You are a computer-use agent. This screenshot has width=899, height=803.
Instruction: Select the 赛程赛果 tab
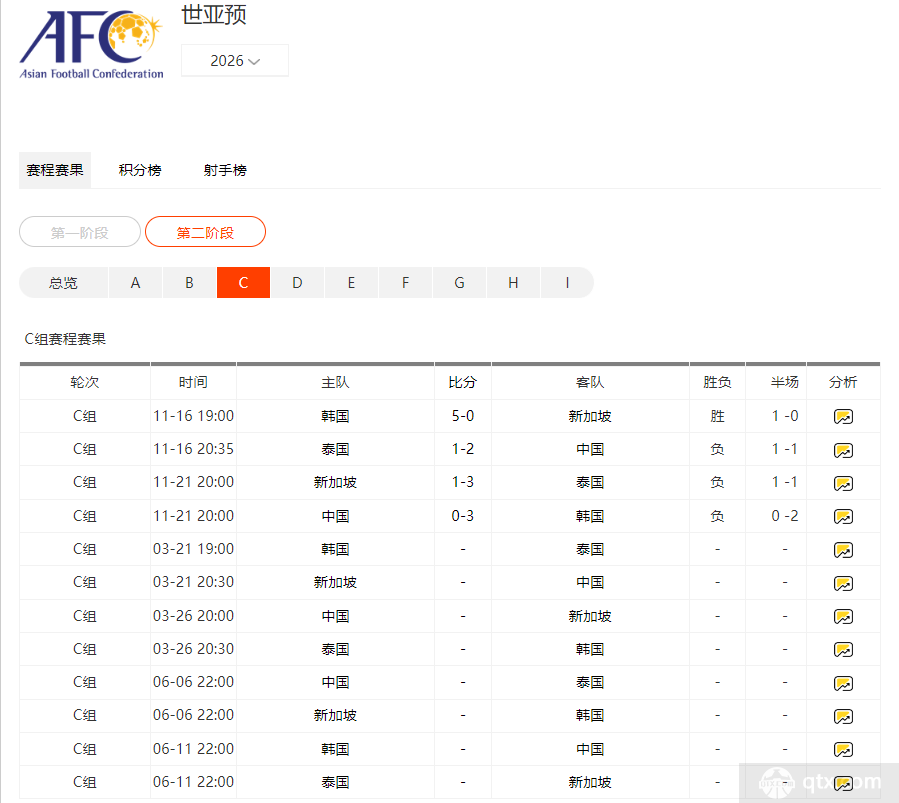[54, 170]
